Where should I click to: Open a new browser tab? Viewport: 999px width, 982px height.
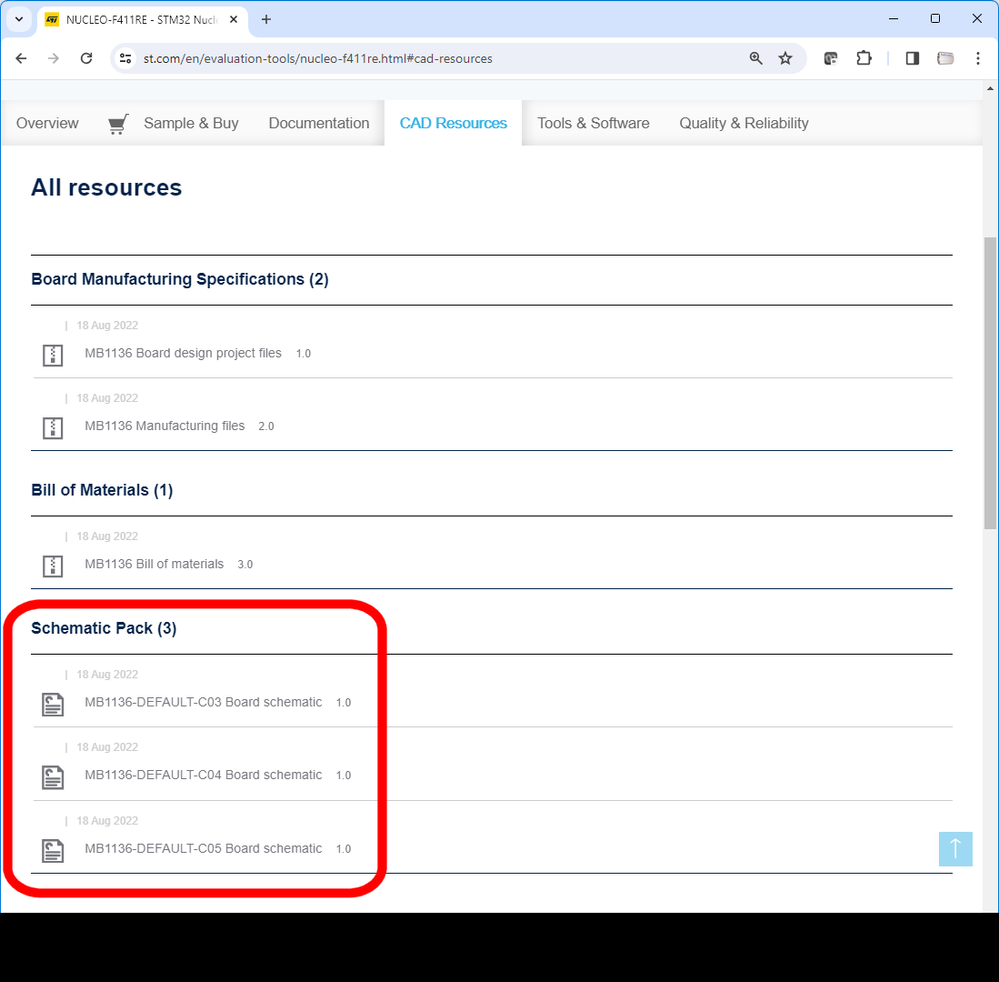[x=266, y=20]
